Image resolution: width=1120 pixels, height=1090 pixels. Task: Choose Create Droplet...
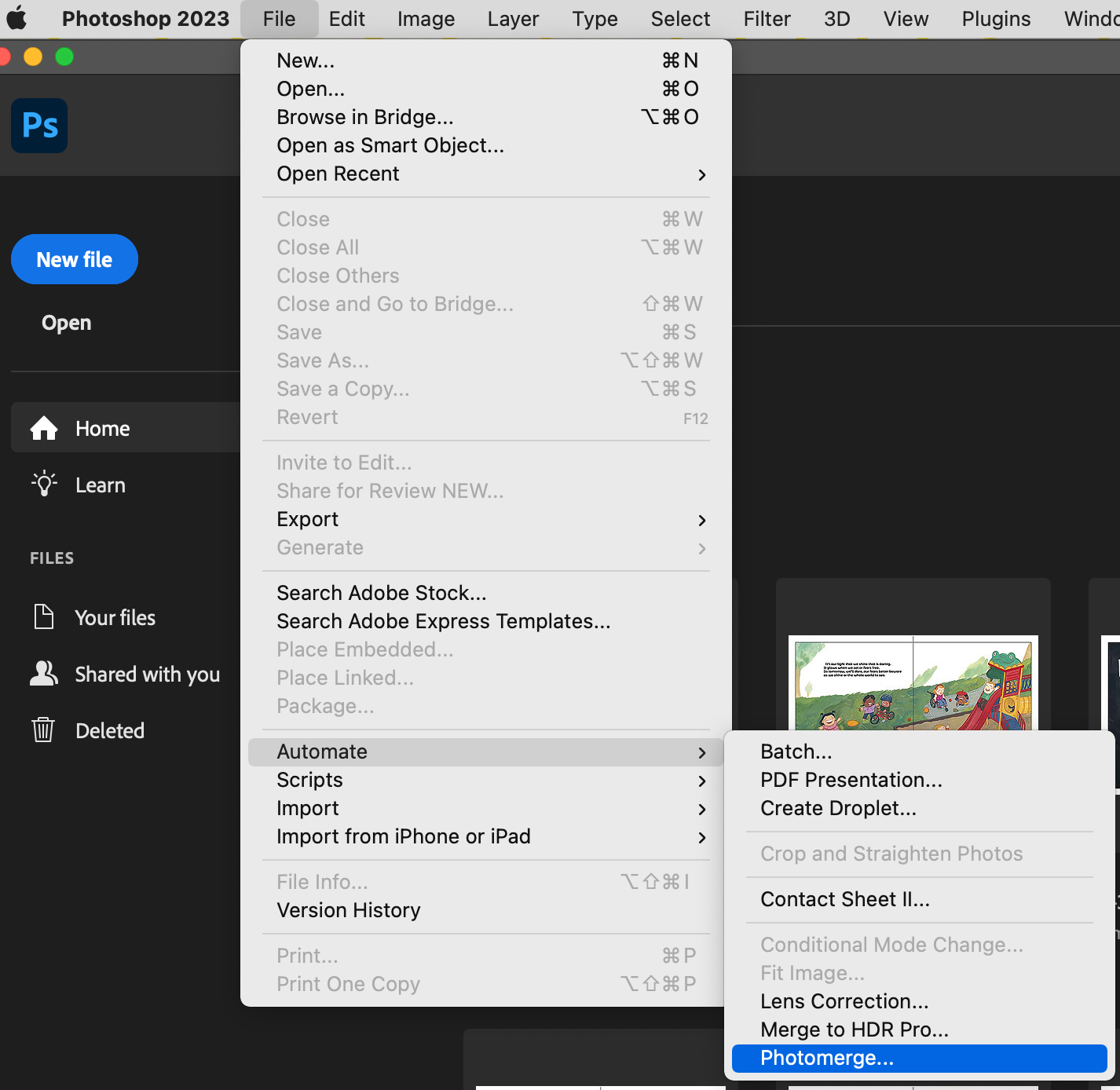[919, 808]
